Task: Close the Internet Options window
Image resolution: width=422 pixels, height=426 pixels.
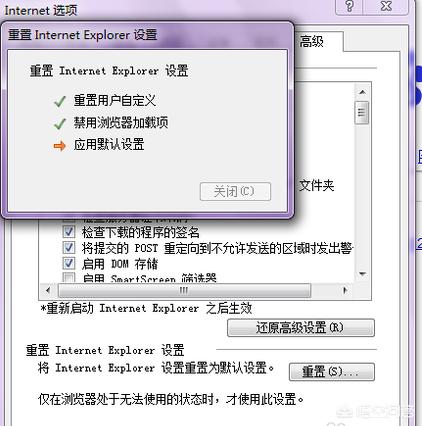Action: [386, 6]
